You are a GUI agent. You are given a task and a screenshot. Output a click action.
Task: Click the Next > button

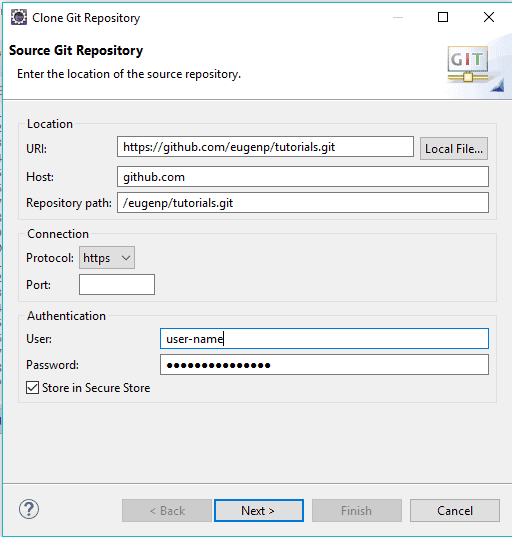(259, 511)
